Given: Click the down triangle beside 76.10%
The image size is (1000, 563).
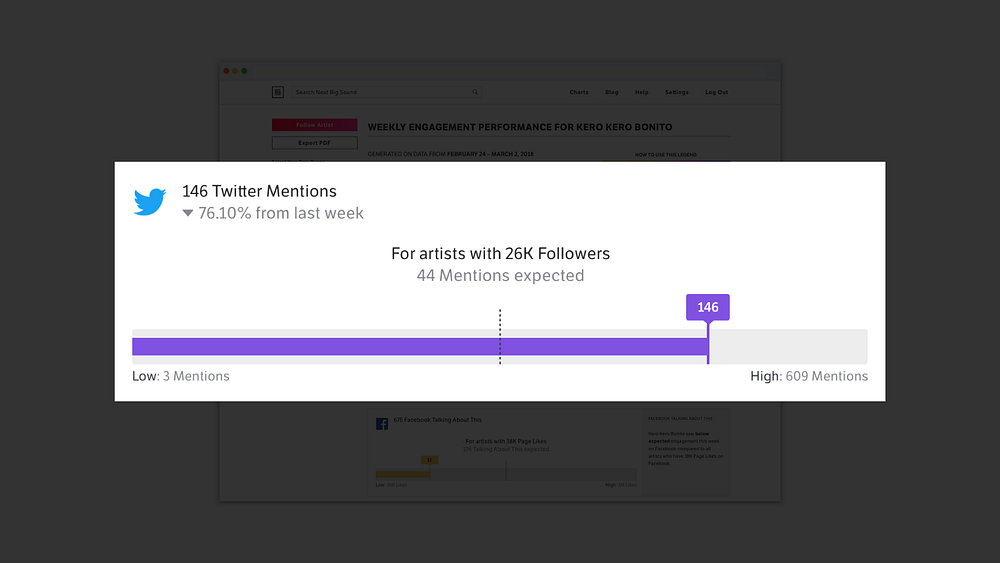Looking at the screenshot, I should (188, 213).
